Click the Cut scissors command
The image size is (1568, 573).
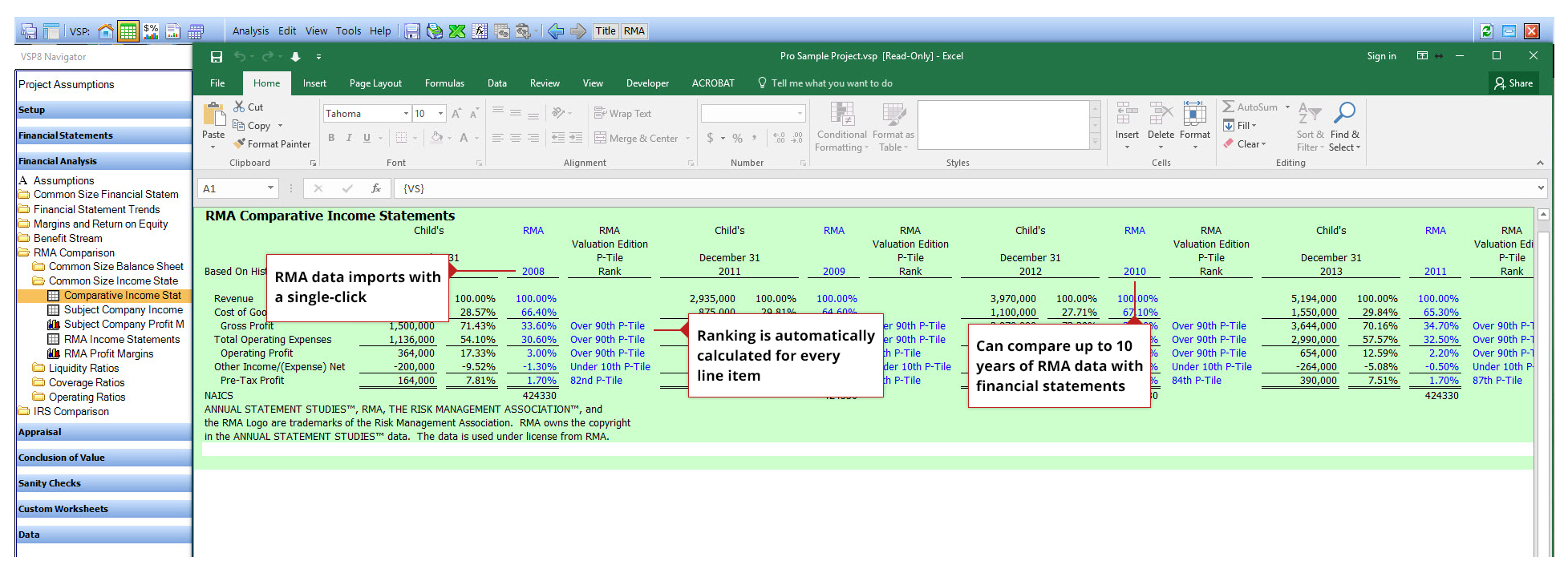pos(249,107)
